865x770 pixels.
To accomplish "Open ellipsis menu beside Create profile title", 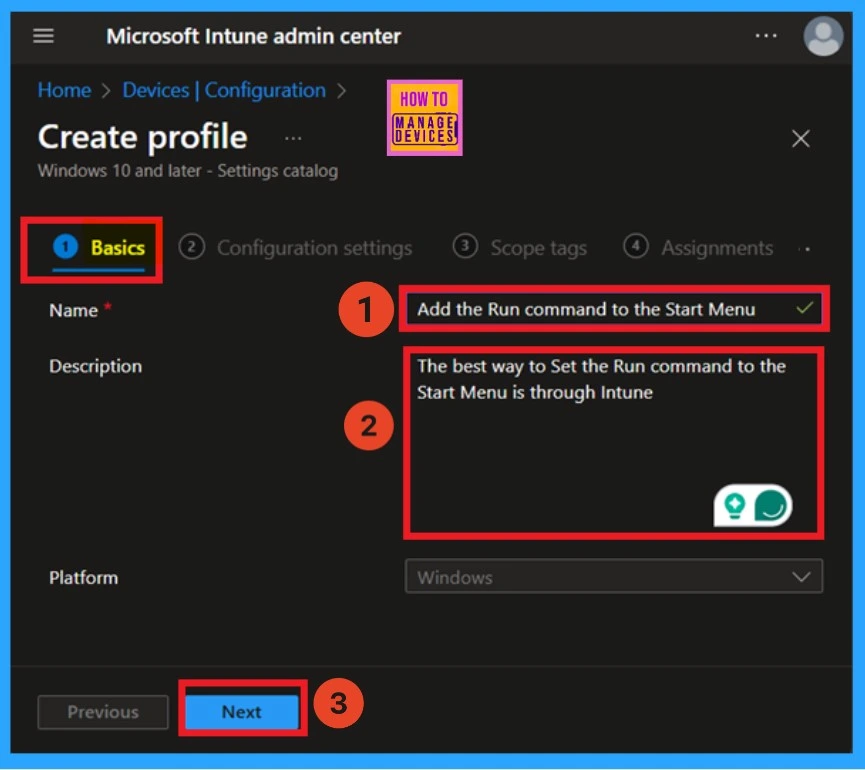I will pos(293,138).
